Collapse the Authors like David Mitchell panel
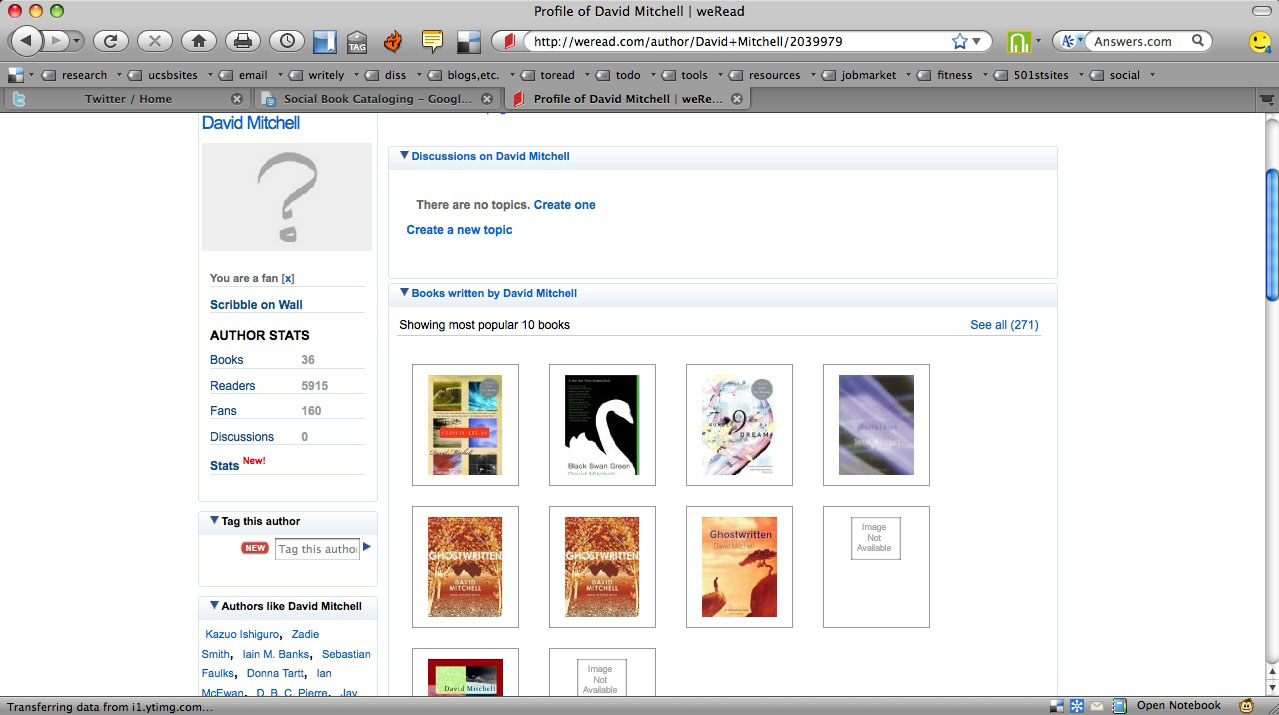The width and height of the screenshot is (1279, 715). click(214, 606)
